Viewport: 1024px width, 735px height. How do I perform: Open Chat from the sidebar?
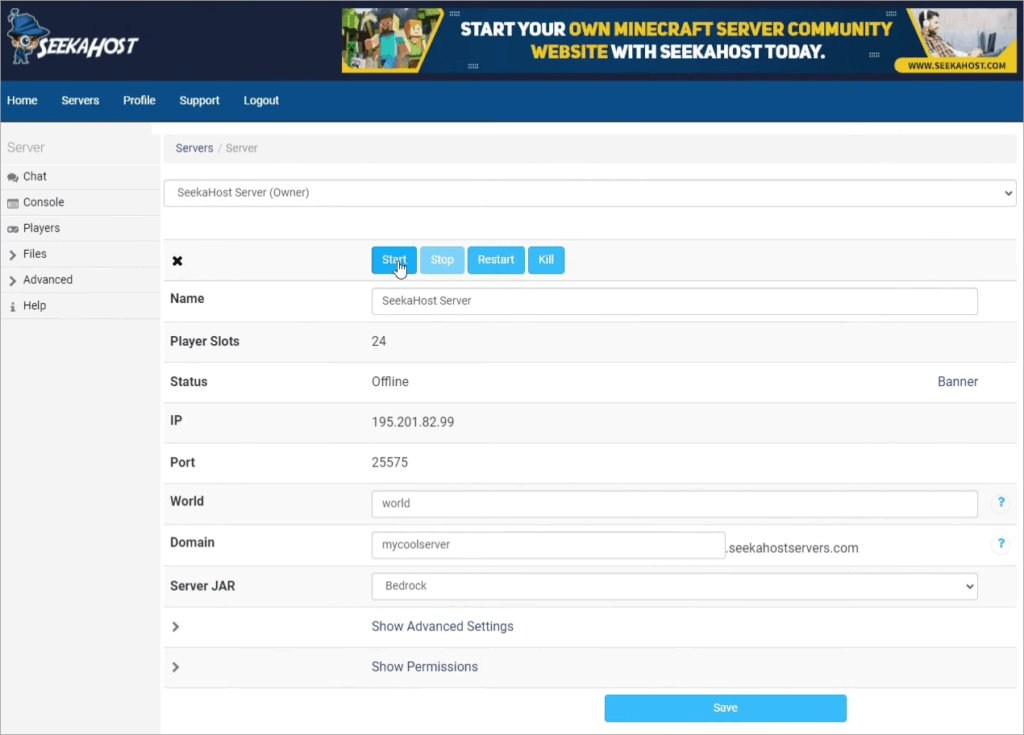tap(35, 176)
